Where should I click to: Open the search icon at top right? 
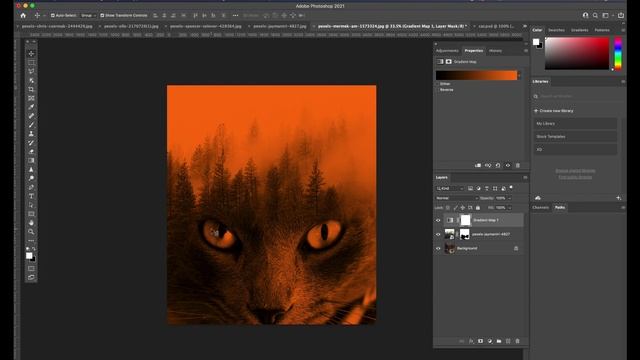[595, 16]
